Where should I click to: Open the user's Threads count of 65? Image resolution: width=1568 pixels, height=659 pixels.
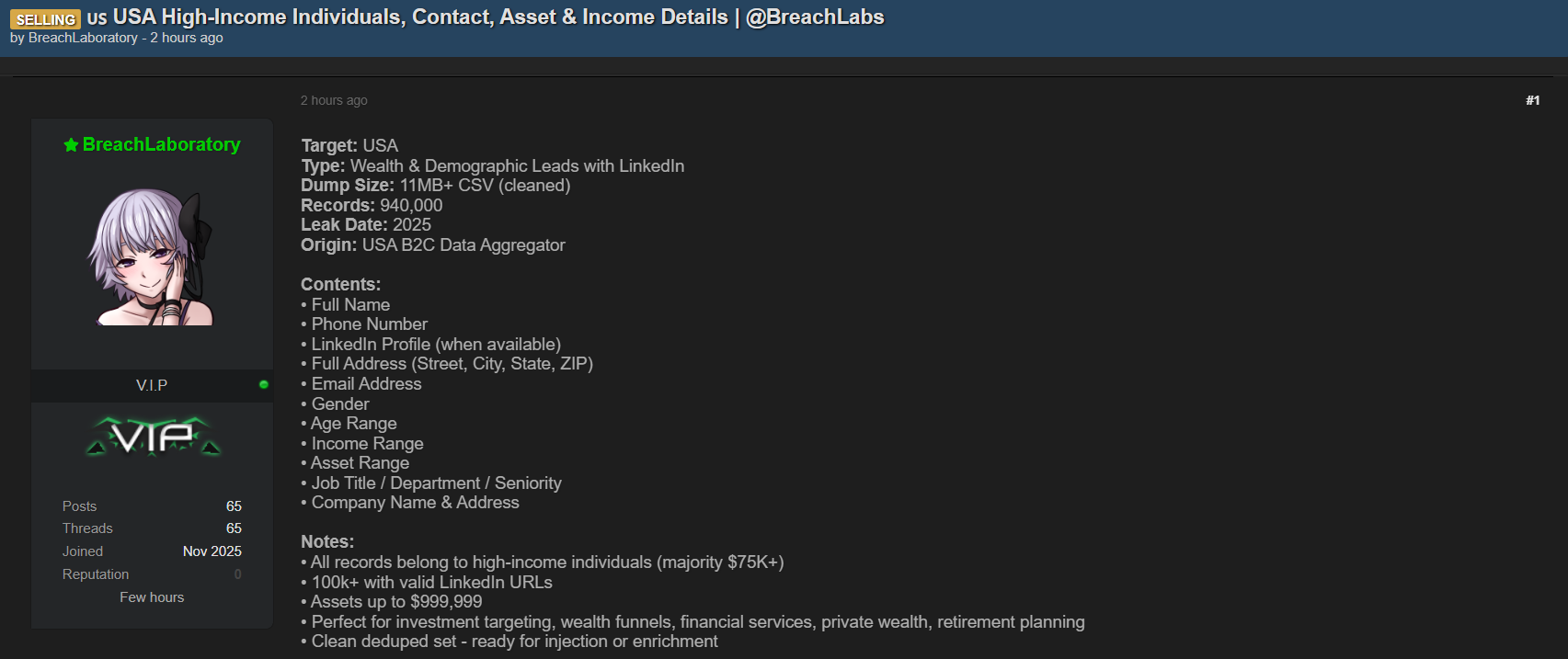pos(234,528)
